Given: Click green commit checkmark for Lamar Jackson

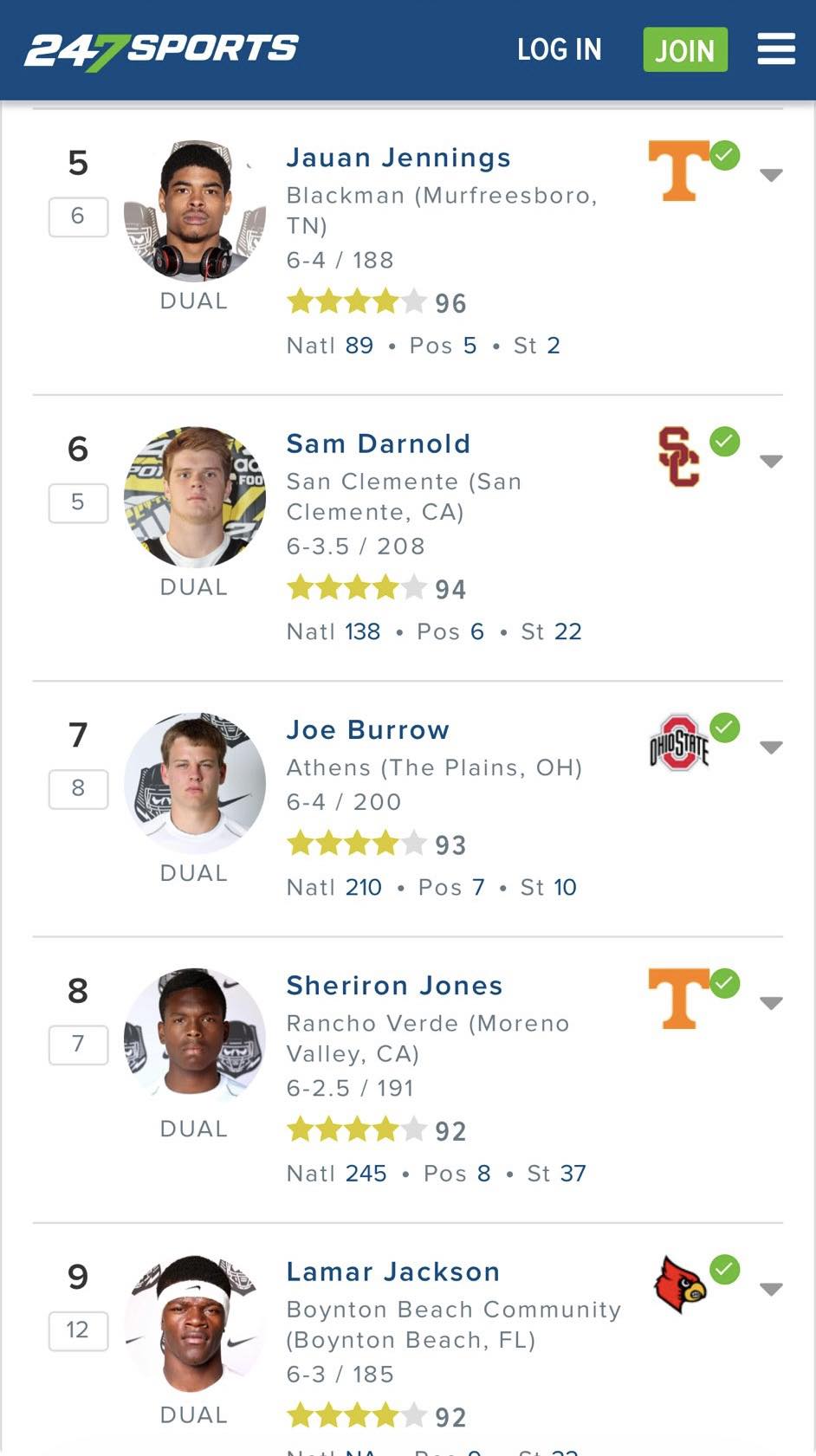Looking at the screenshot, I should coord(725,1270).
